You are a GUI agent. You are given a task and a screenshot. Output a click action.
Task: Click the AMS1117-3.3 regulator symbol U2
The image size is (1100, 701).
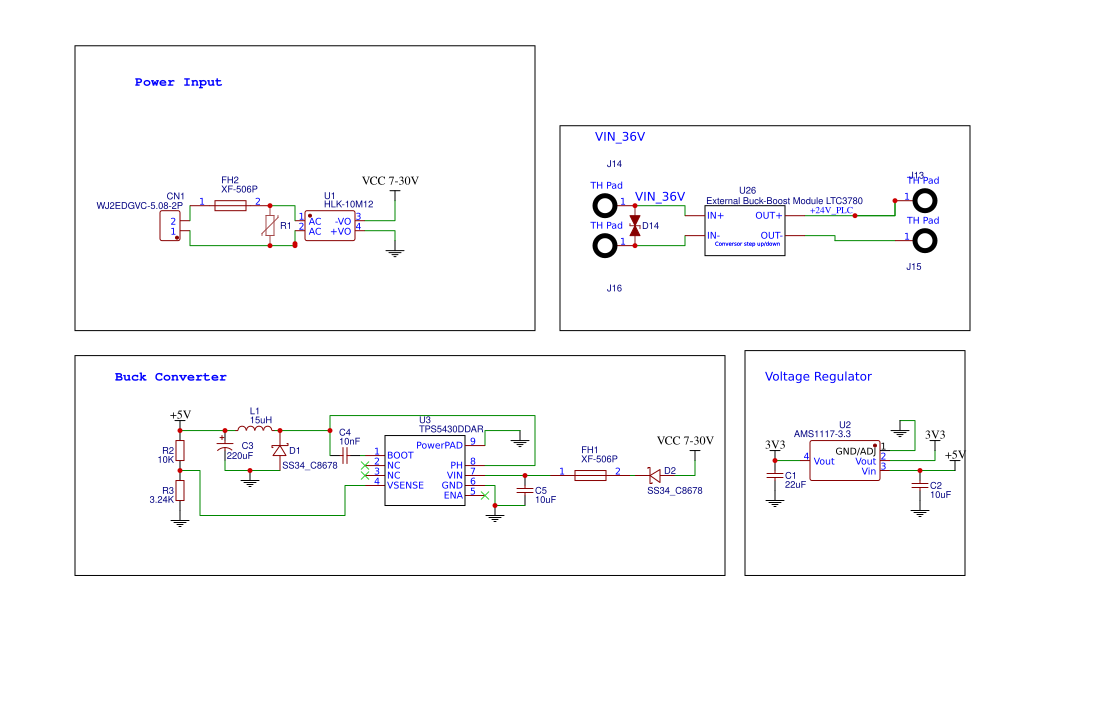843,461
